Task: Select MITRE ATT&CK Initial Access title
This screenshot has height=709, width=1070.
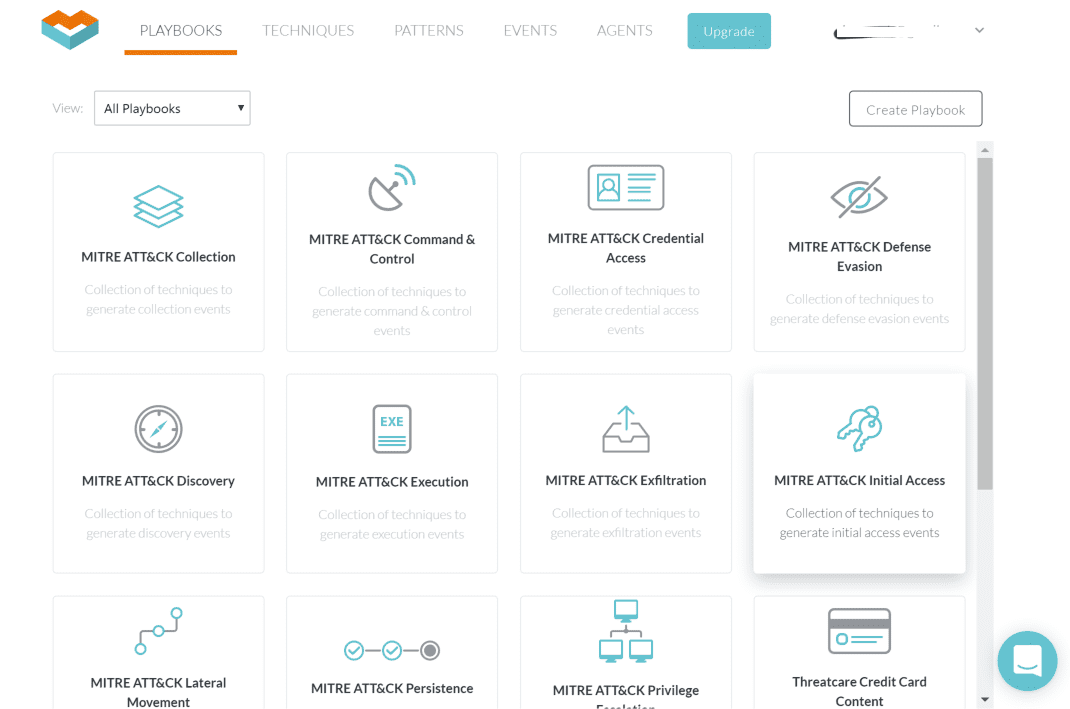Action: (x=859, y=480)
